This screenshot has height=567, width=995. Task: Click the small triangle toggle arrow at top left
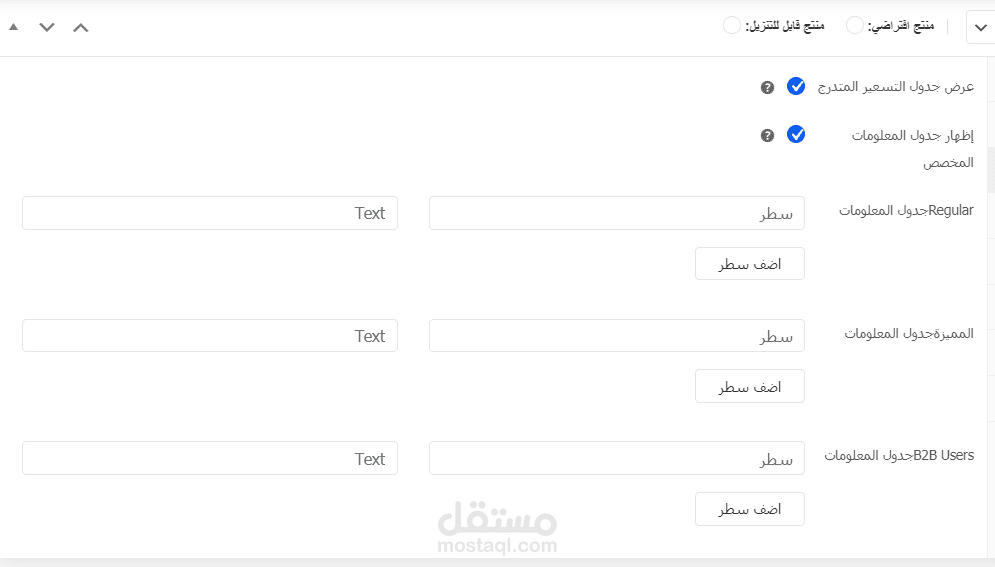click(x=13, y=27)
